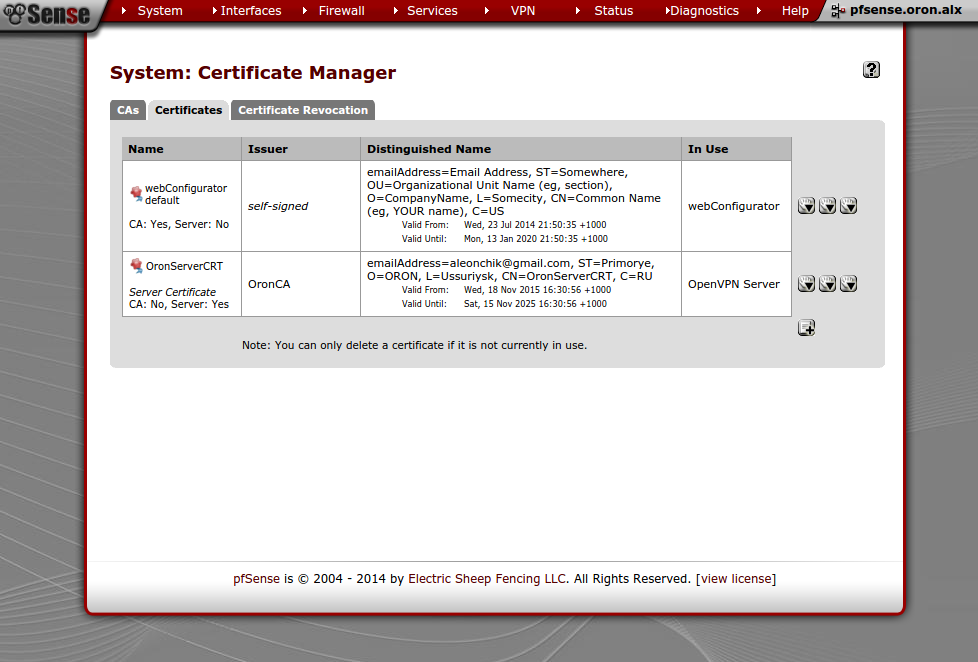978x662 pixels.
Task: Click 'CA: Yes, Server: No' text
Action: [179, 224]
